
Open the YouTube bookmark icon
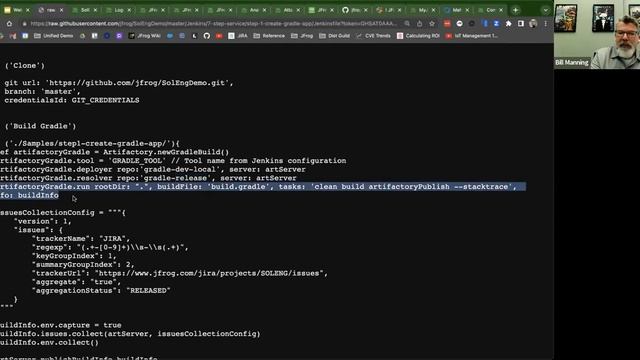click(219, 36)
